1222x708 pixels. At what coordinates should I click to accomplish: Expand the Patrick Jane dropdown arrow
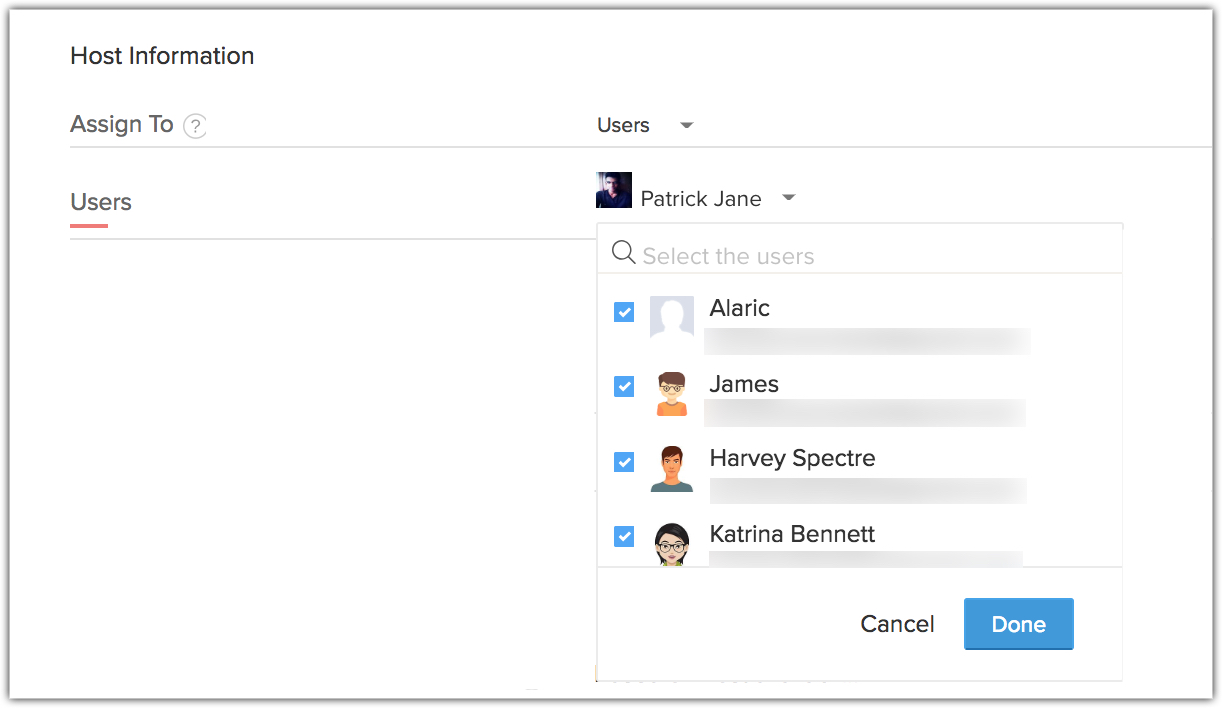[788, 198]
